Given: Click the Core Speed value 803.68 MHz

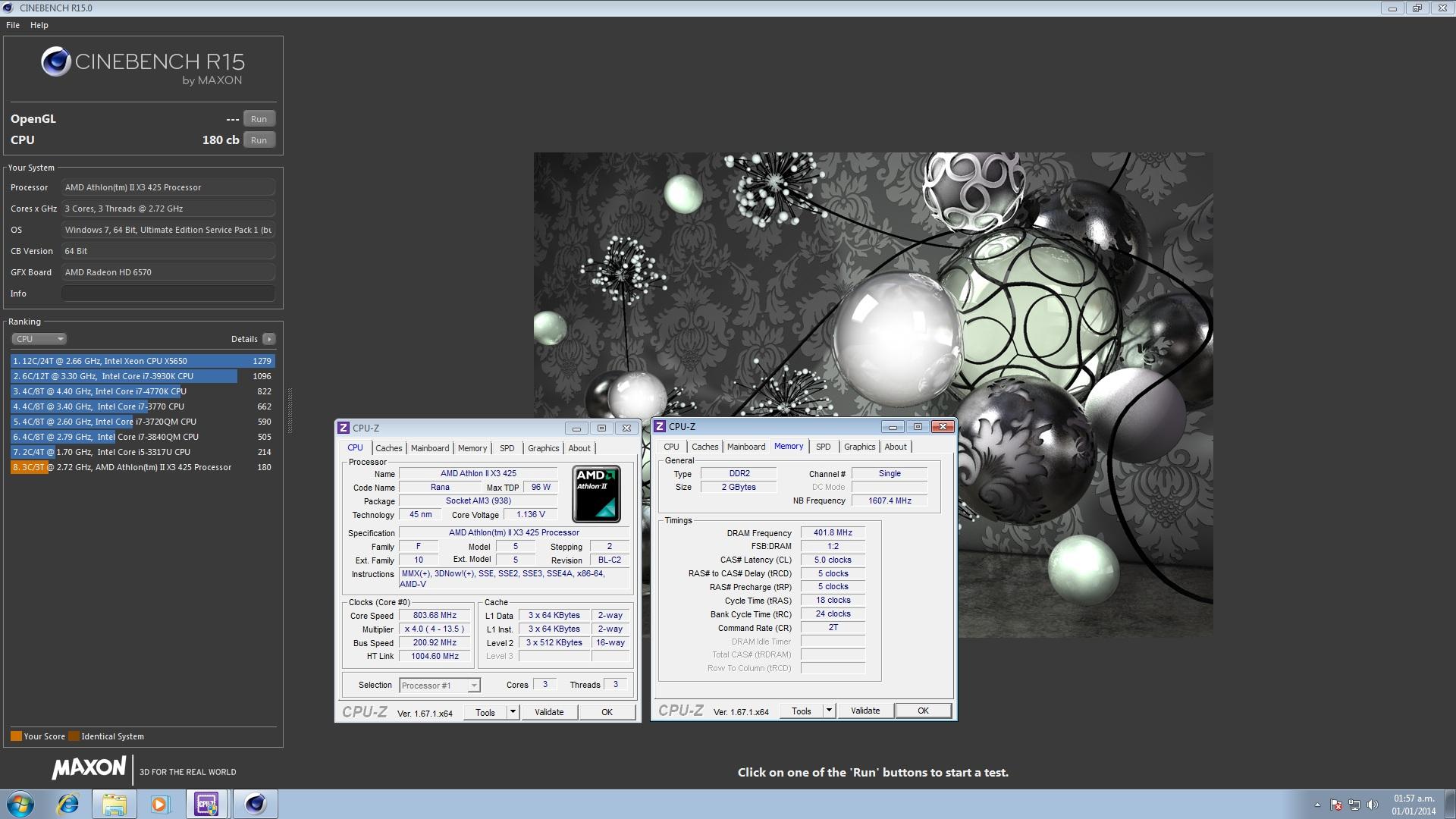Looking at the screenshot, I should pyautogui.click(x=435, y=616).
